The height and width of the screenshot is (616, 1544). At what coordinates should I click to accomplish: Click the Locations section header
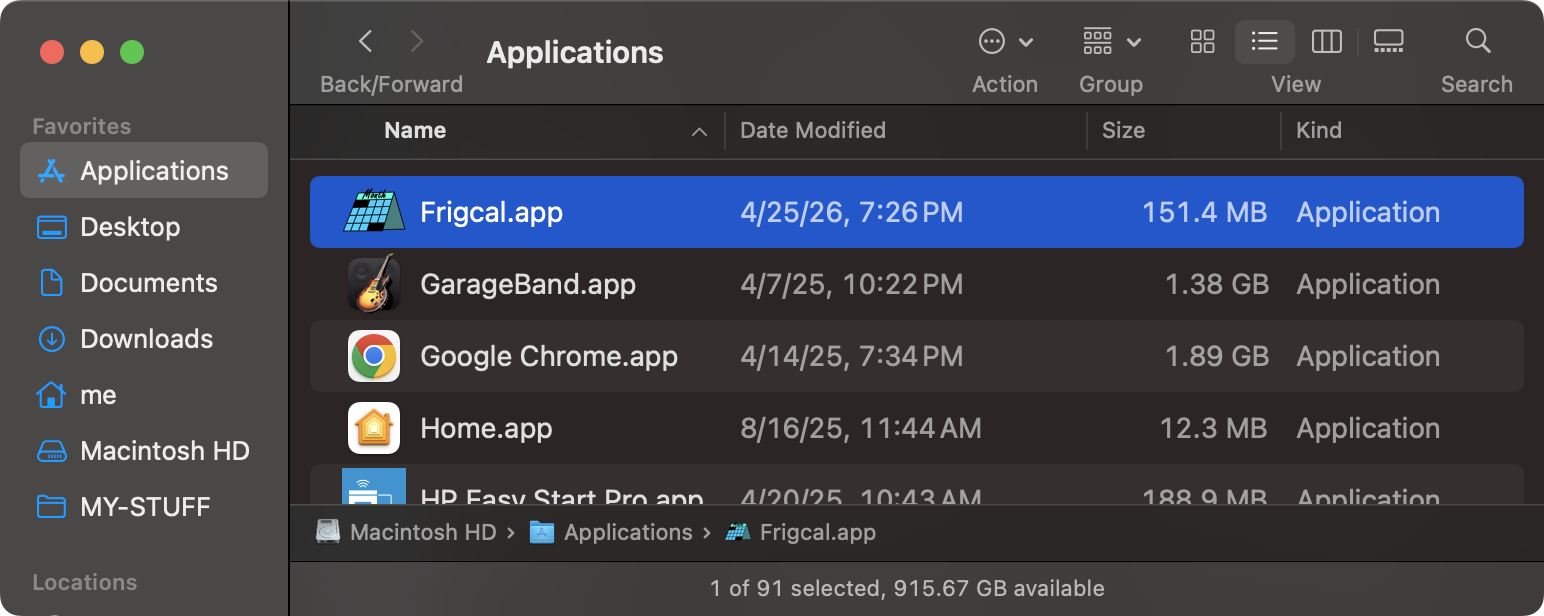coord(84,582)
